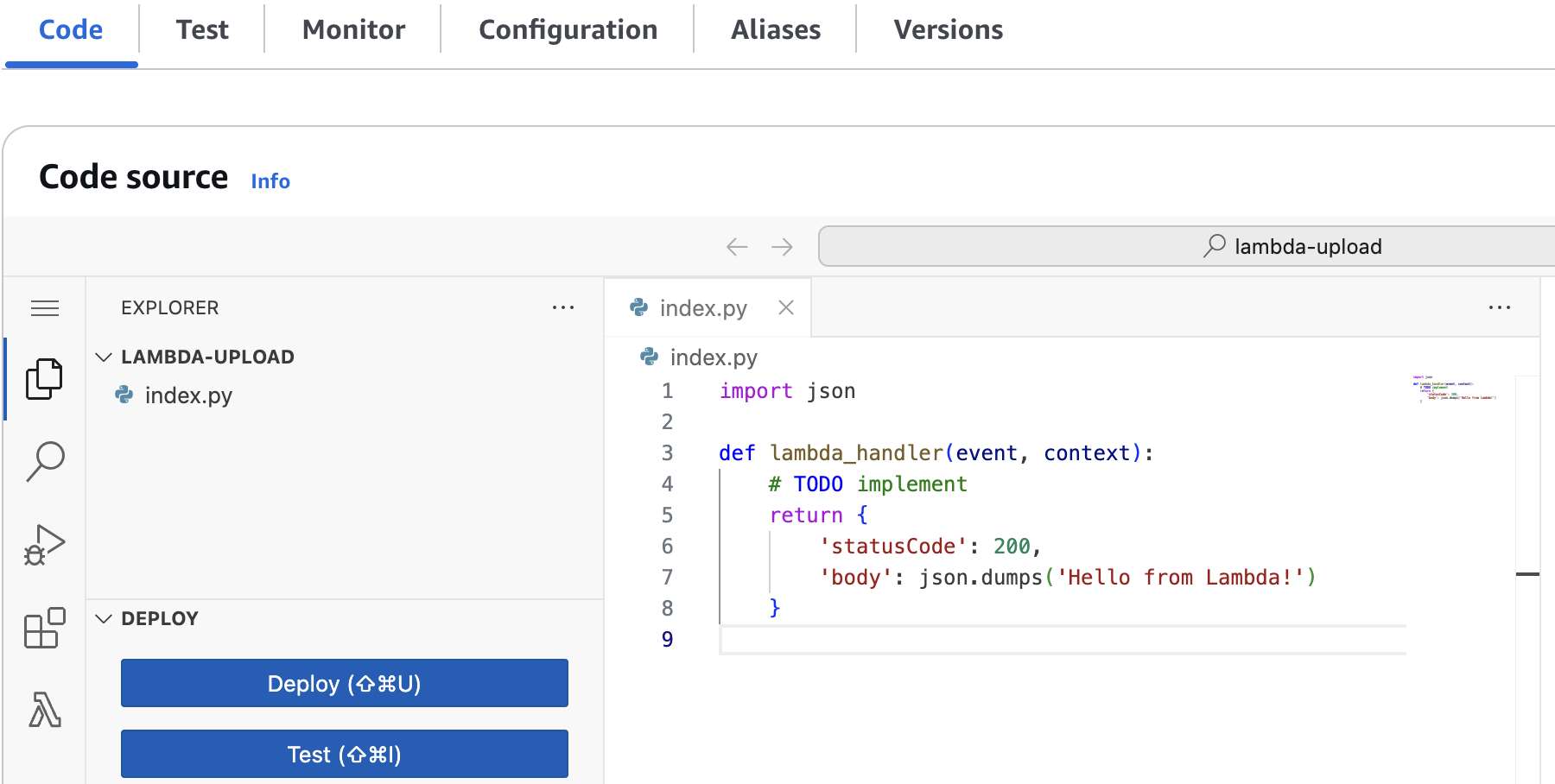This screenshot has width=1555, height=784.
Task: Go to the Versions tab
Action: (x=948, y=30)
